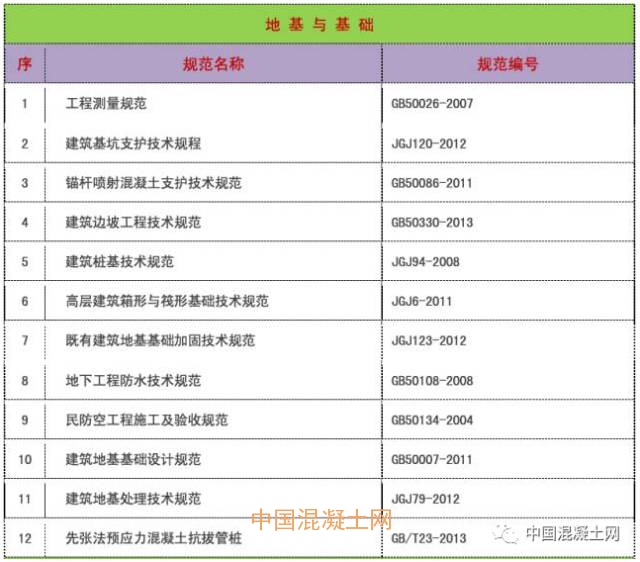Select 建筑桩基技术规范 entry
The height and width of the screenshot is (562, 640).
pos(119,262)
